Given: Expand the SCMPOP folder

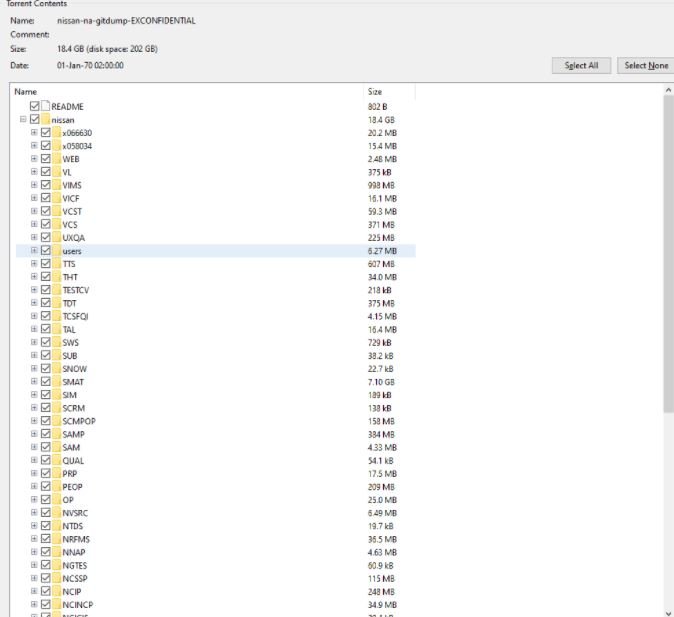Looking at the screenshot, I should click(x=34, y=421).
